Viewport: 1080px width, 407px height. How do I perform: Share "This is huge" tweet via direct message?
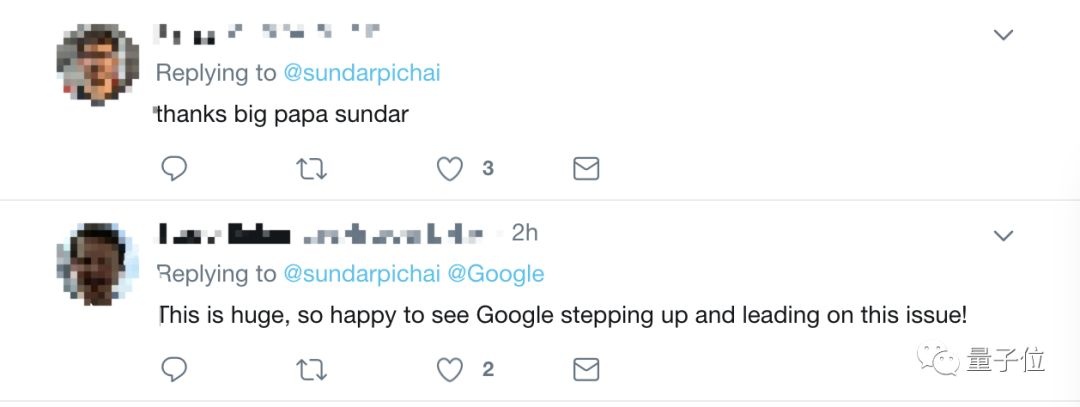[x=586, y=370]
